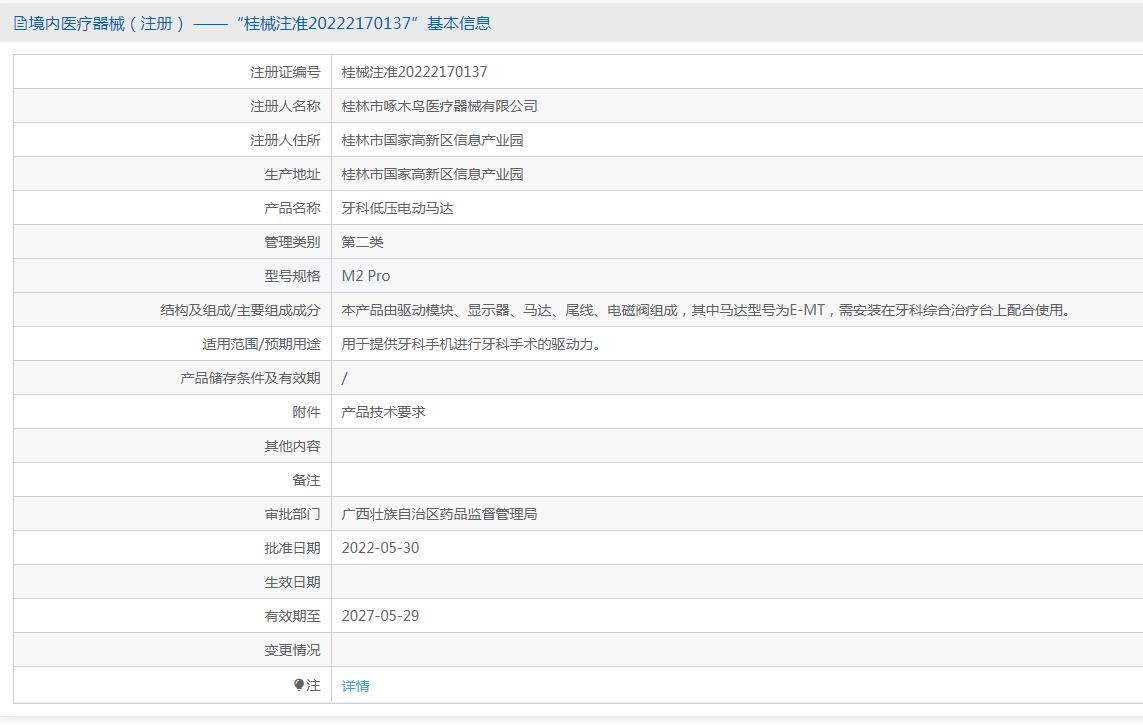Click the 批准日期 label
Image resolution: width=1143 pixels, height=725 pixels.
click(292, 548)
